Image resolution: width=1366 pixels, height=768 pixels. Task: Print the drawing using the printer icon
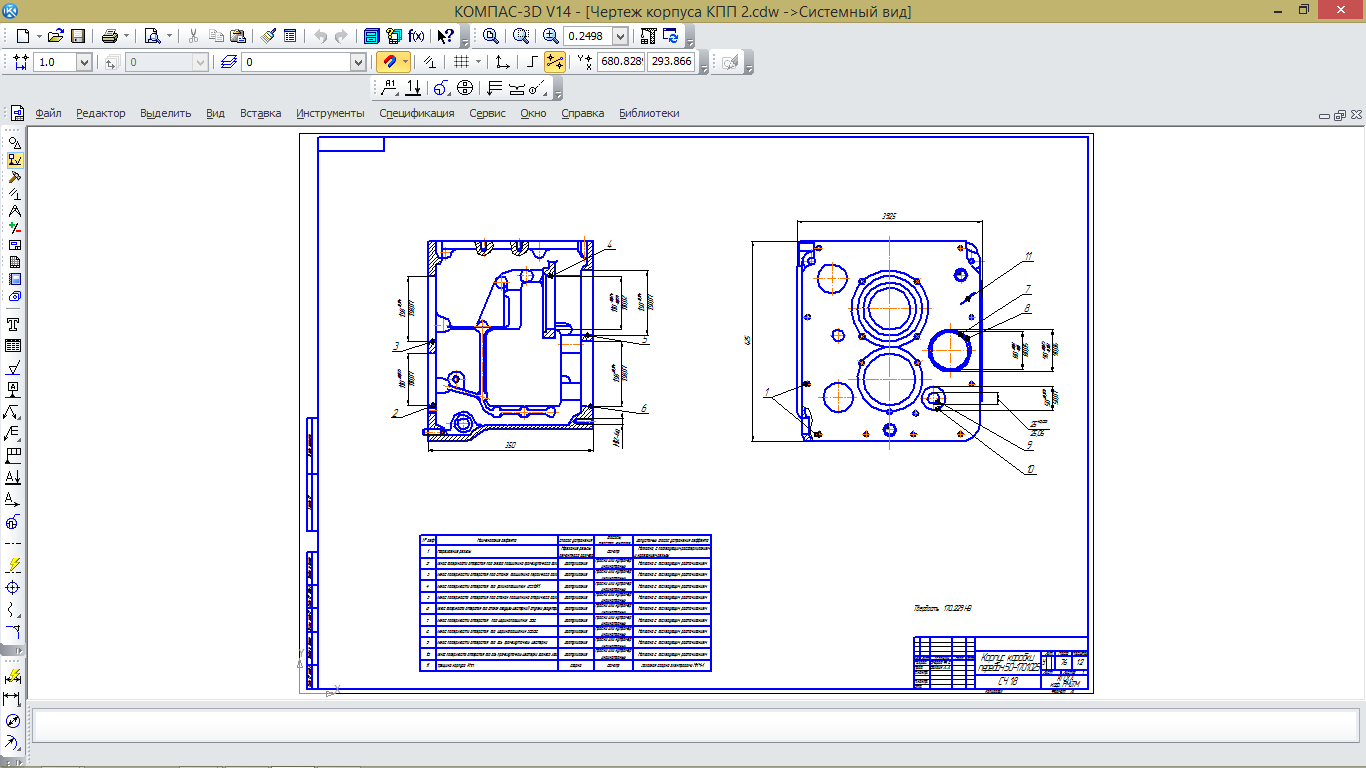(x=109, y=35)
